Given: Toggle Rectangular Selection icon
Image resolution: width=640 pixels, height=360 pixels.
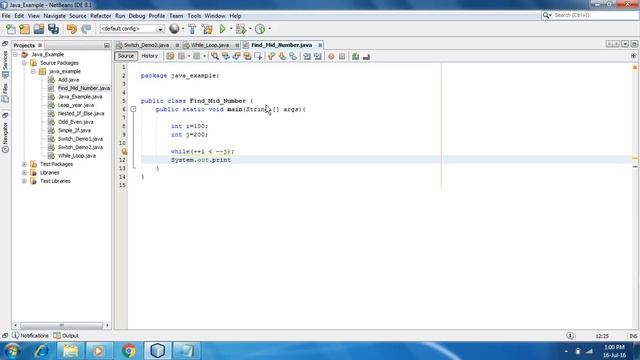Looking at the screenshot, I should tap(258, 56).
